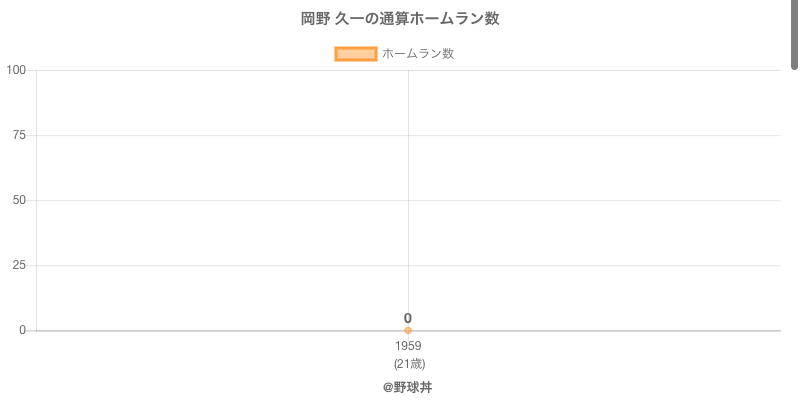This screenshot has width=800, height=400.
Task: Click the 0 y-axis tick label
Action: [22, 330]
